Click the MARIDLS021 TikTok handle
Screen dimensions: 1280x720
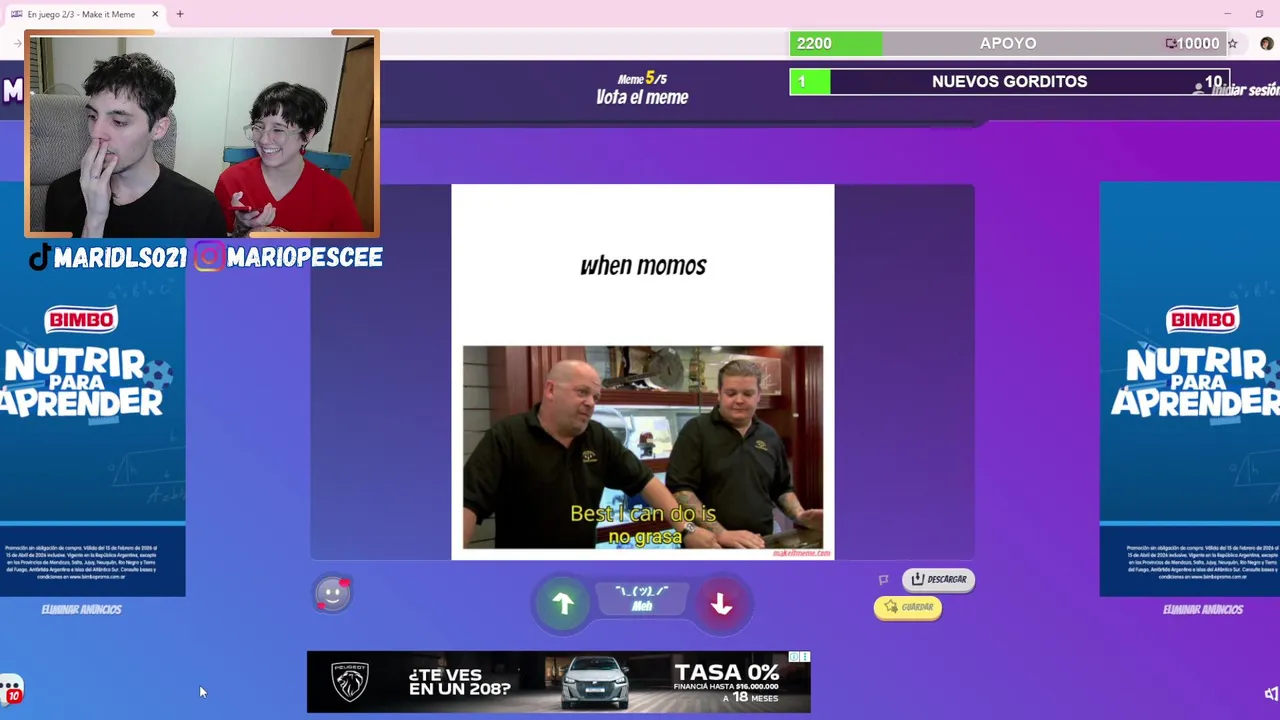point(108,258)
